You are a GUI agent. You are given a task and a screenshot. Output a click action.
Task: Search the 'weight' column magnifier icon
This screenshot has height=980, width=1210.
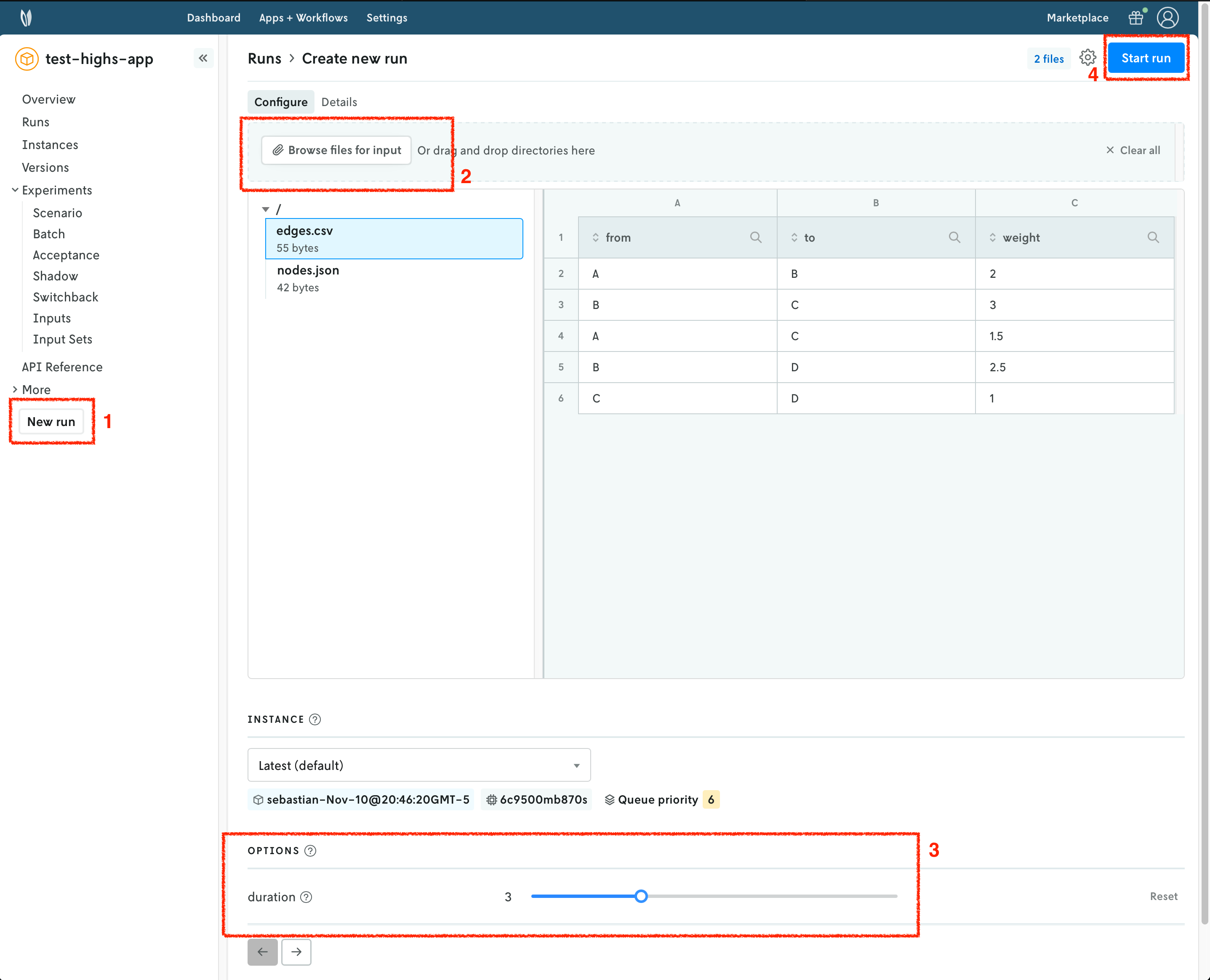[1153, 238]
